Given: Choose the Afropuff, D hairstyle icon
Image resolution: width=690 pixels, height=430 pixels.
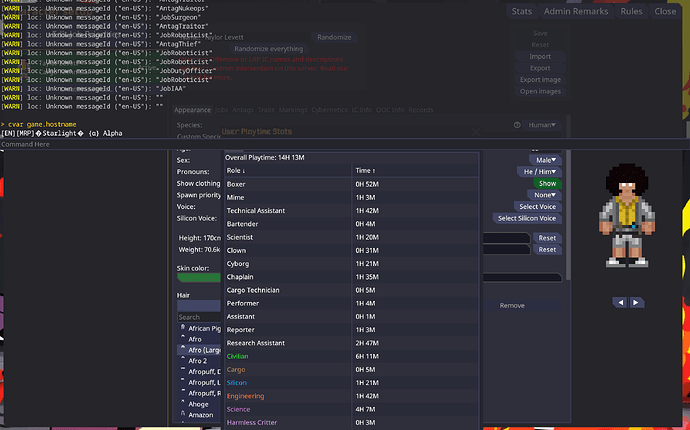Looking at the screenshot, I should pyautogui.click(x=183, y=371).
